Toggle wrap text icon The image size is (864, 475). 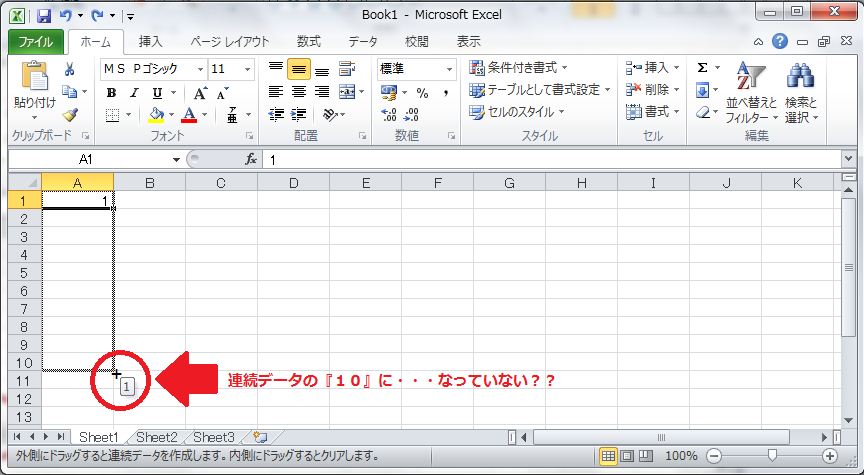[x=347, y=69]
